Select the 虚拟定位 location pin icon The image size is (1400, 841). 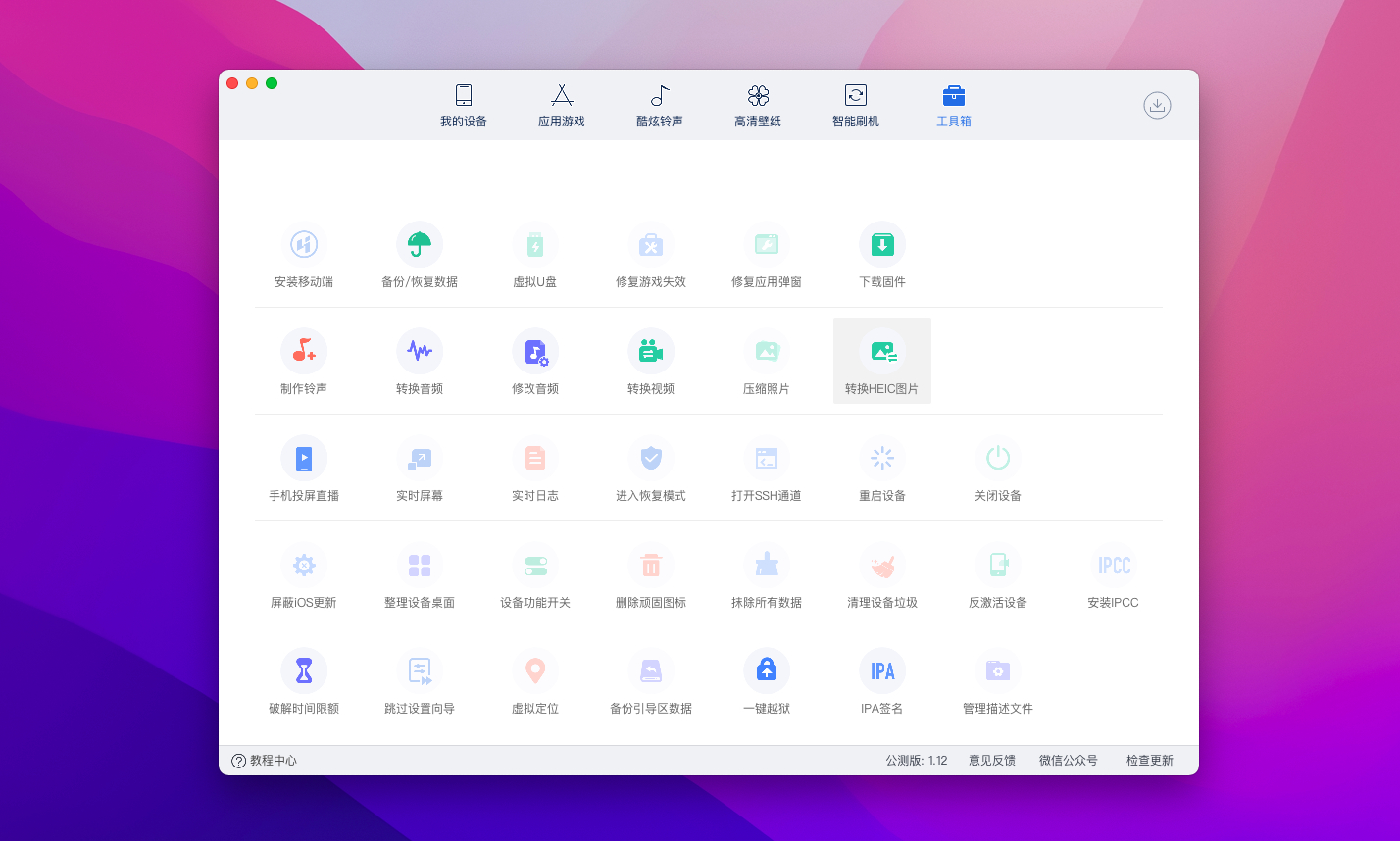pos(535,670)
